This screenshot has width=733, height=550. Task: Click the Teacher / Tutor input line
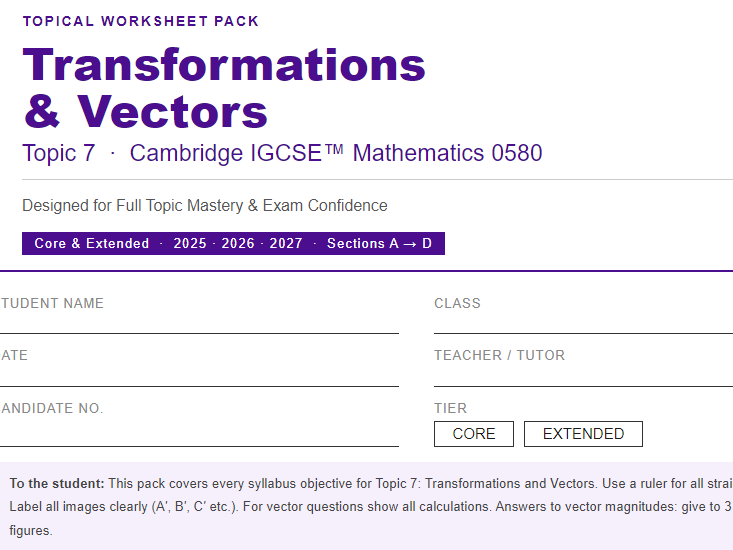[583, 377]
